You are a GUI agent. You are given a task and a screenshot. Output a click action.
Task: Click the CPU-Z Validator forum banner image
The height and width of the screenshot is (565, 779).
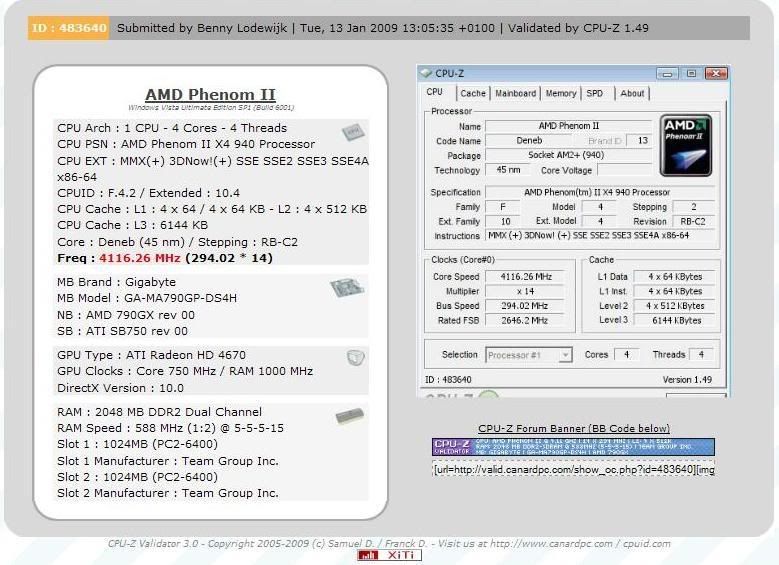pyautogui.click(x=573, y=447)
